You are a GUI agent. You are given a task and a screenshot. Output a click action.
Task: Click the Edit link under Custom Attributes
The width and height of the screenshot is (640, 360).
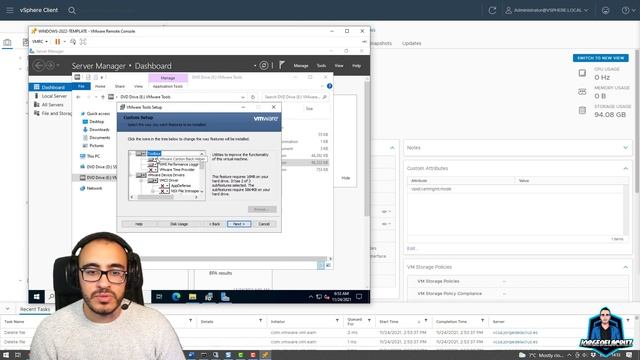(411, 248)
